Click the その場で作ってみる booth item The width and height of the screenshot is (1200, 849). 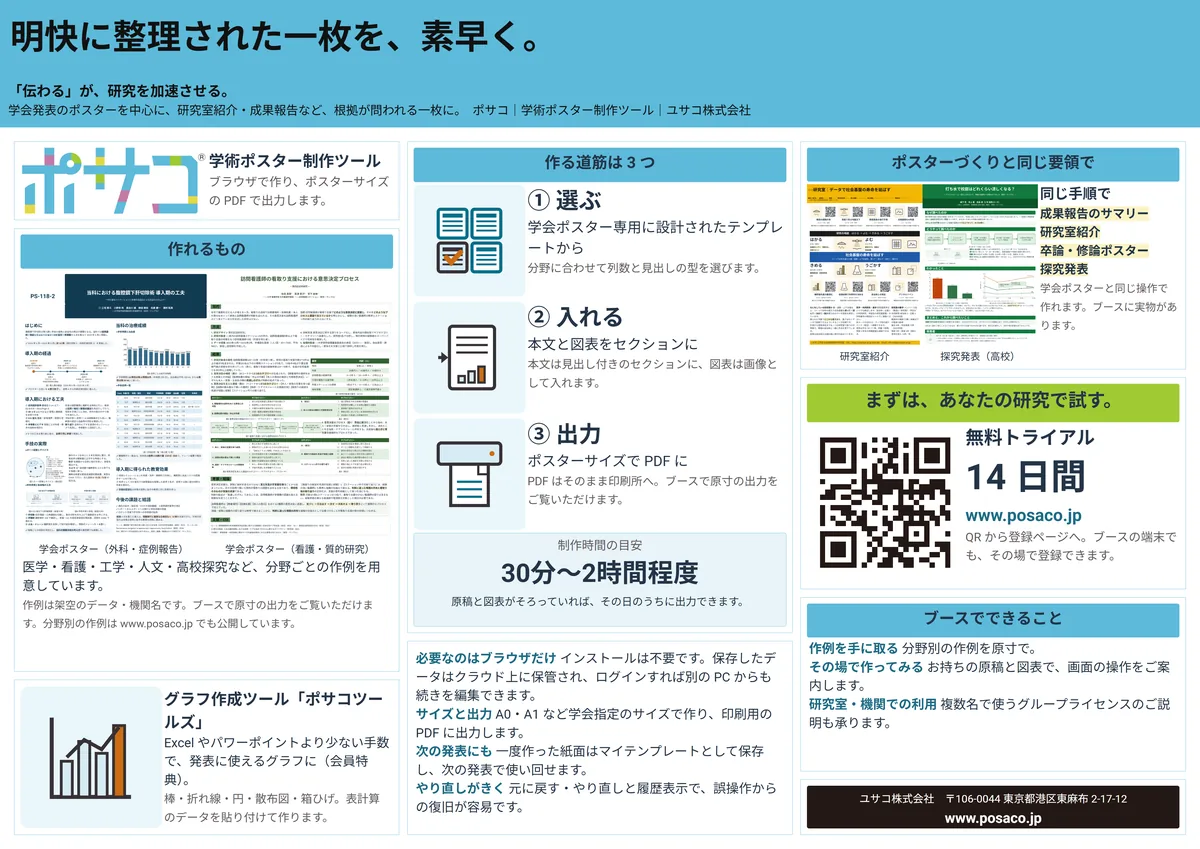pyautogui.click(x=866, y=667)
